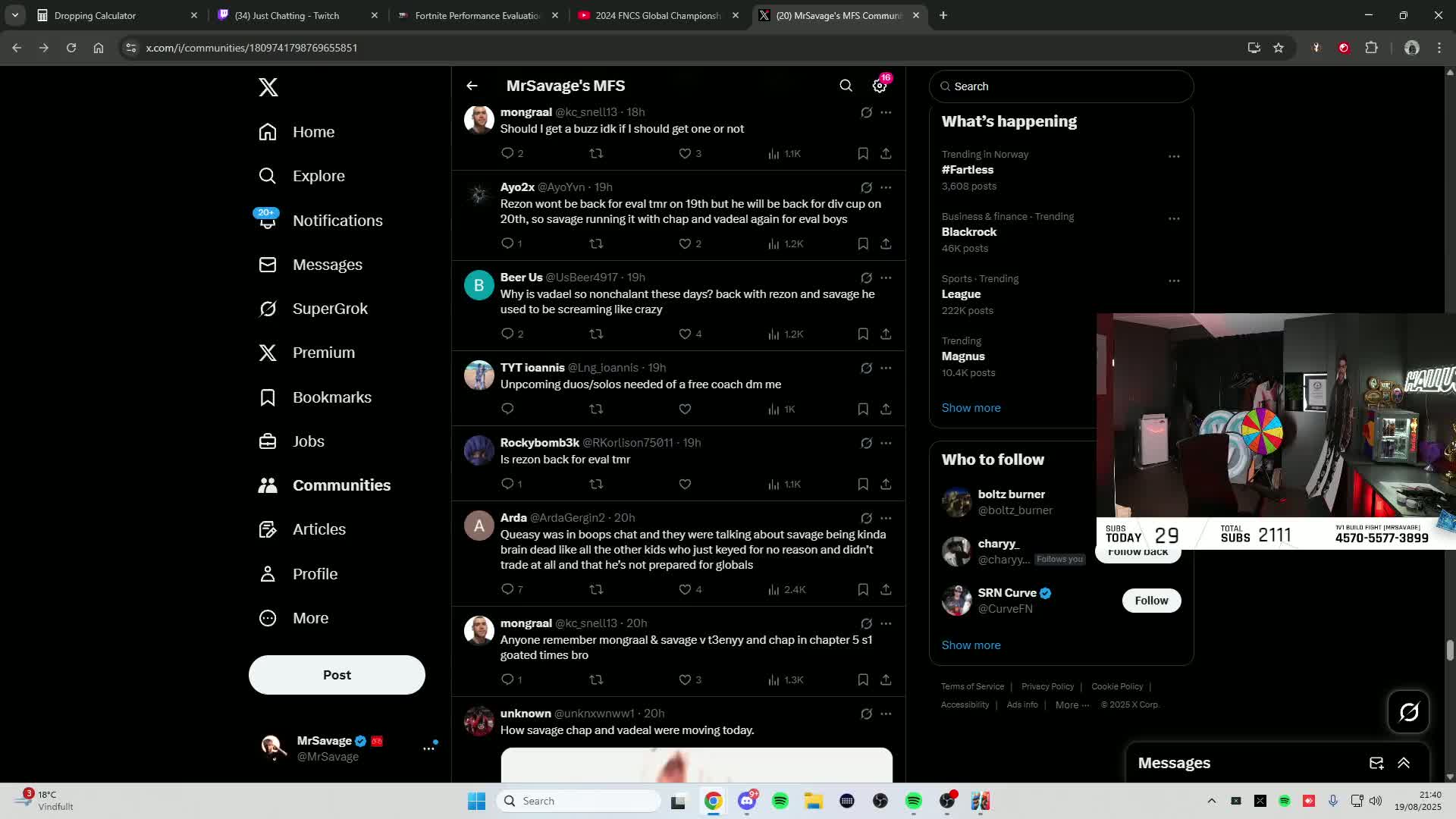Screen dimensions: 1456x819
Task: Click Show more under What's happening
Action: 971,408
